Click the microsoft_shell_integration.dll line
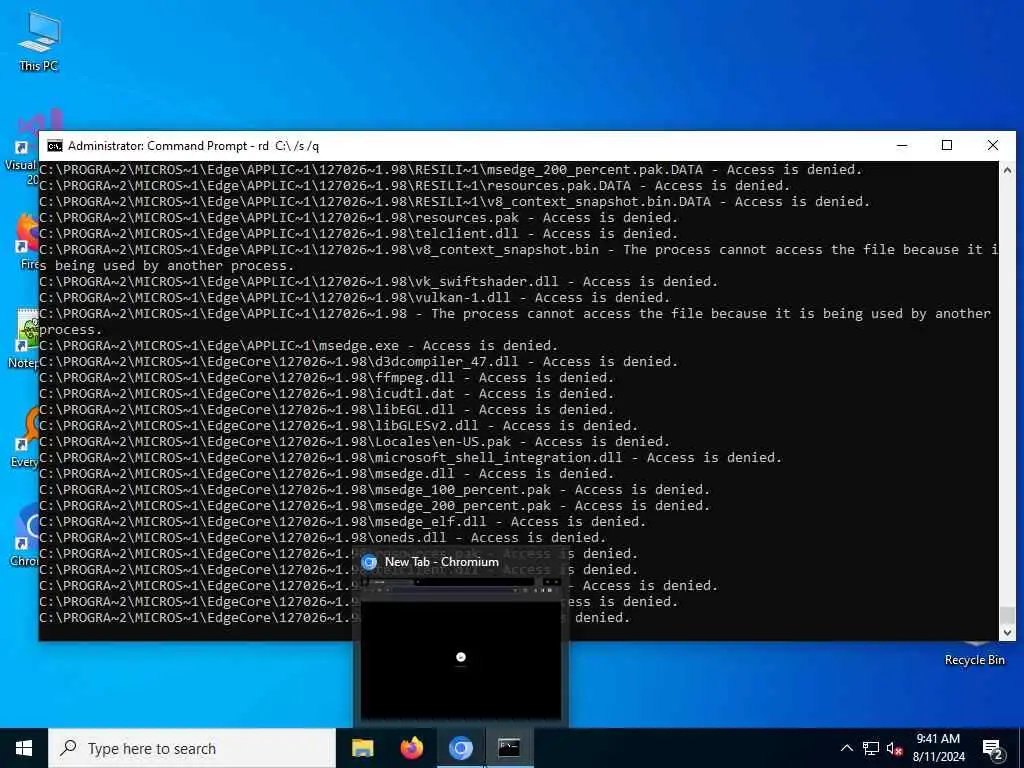The image size is (1024, 768). (x=411, y=458)
